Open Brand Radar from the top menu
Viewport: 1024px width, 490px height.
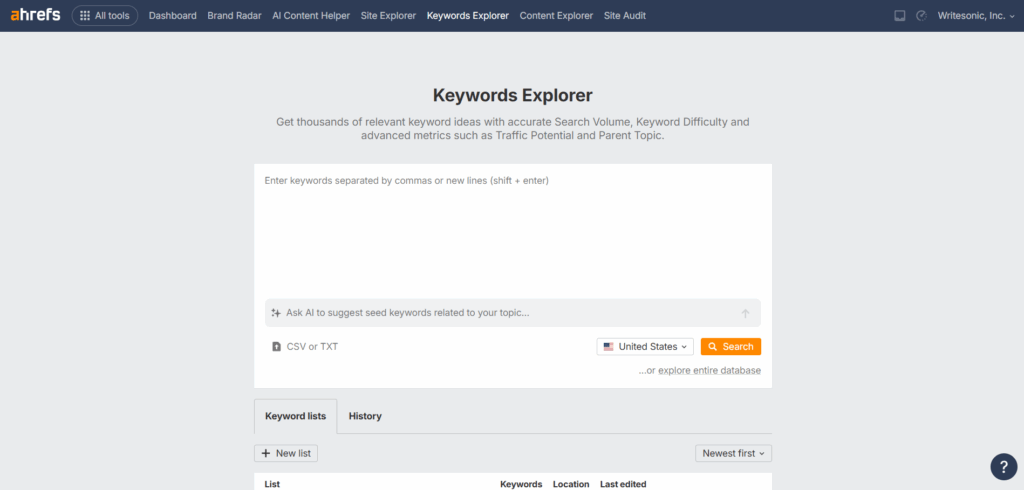(x=234, y=16)
